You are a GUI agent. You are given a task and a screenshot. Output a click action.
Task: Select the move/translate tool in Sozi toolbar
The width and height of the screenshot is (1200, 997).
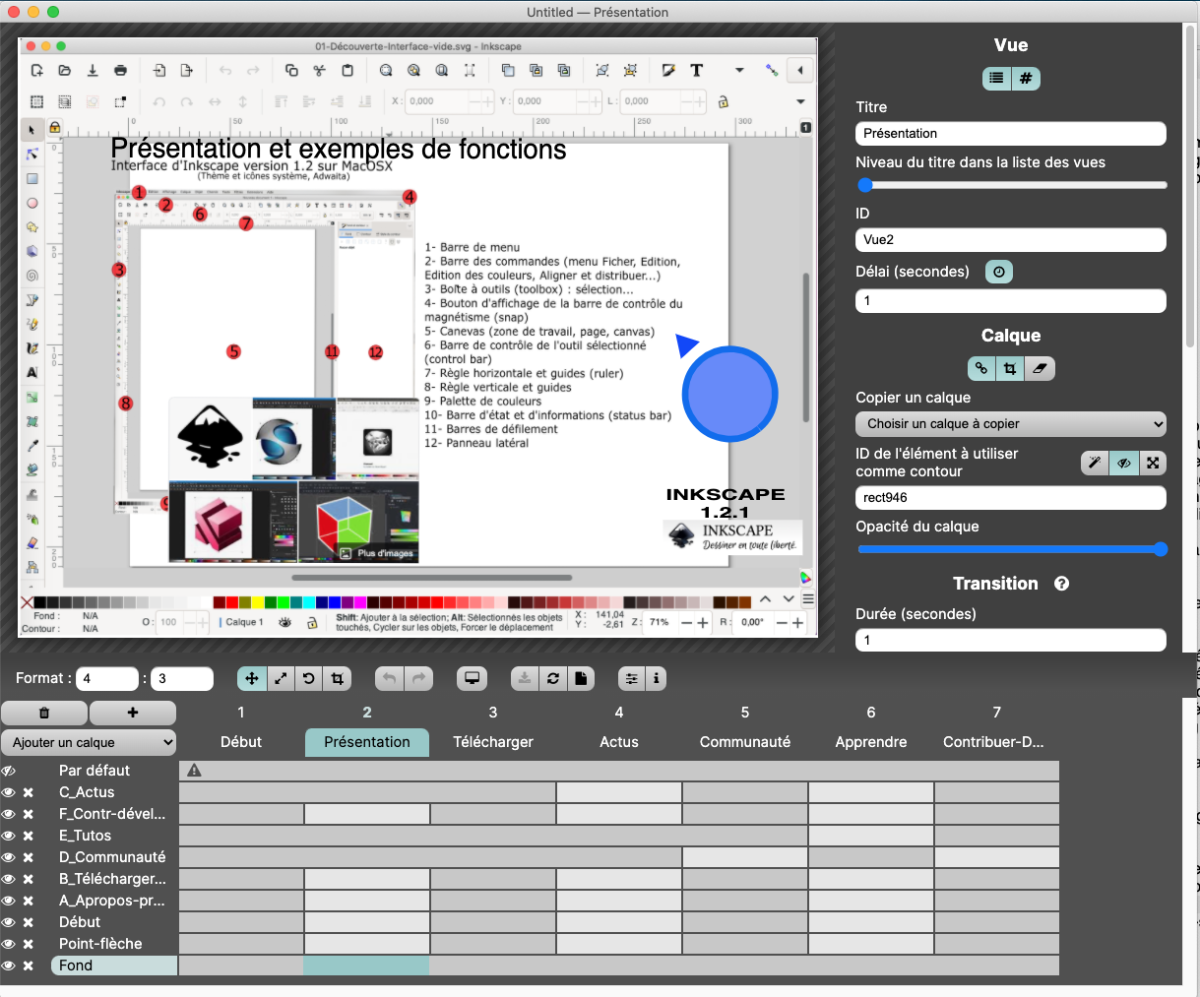(251, 679)
